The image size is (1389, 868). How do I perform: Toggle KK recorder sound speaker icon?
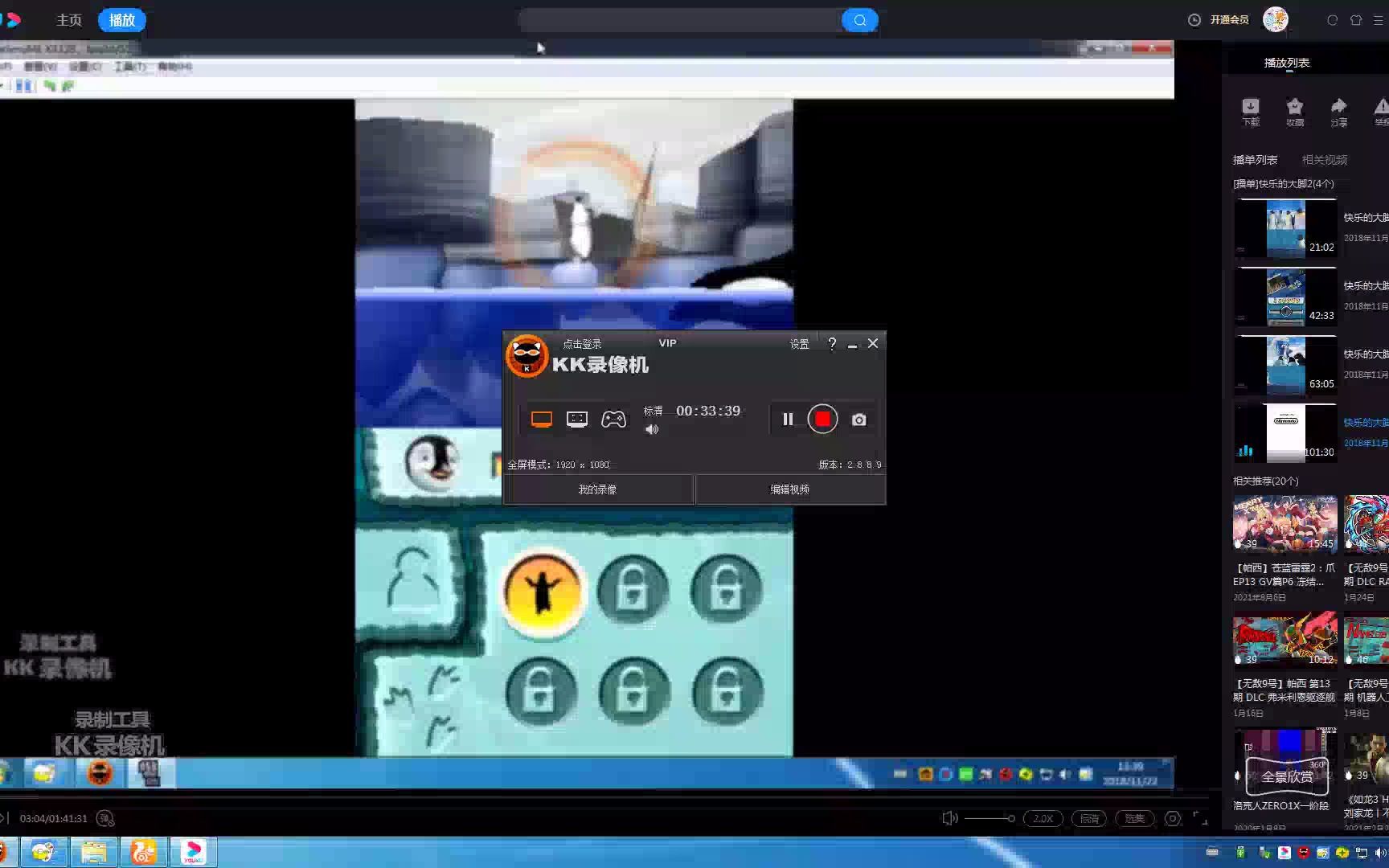tap(652, 429)
